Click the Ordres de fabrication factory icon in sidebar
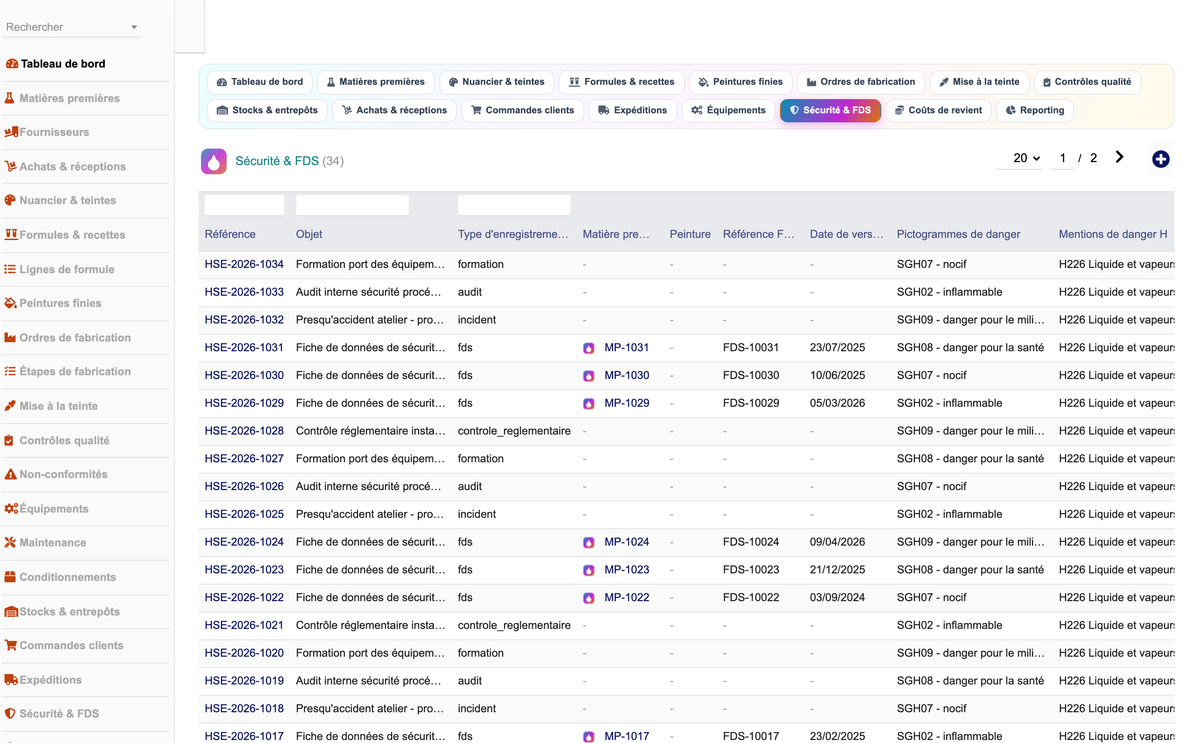This screenshot has width=1200, height=743. click(11, 338)
